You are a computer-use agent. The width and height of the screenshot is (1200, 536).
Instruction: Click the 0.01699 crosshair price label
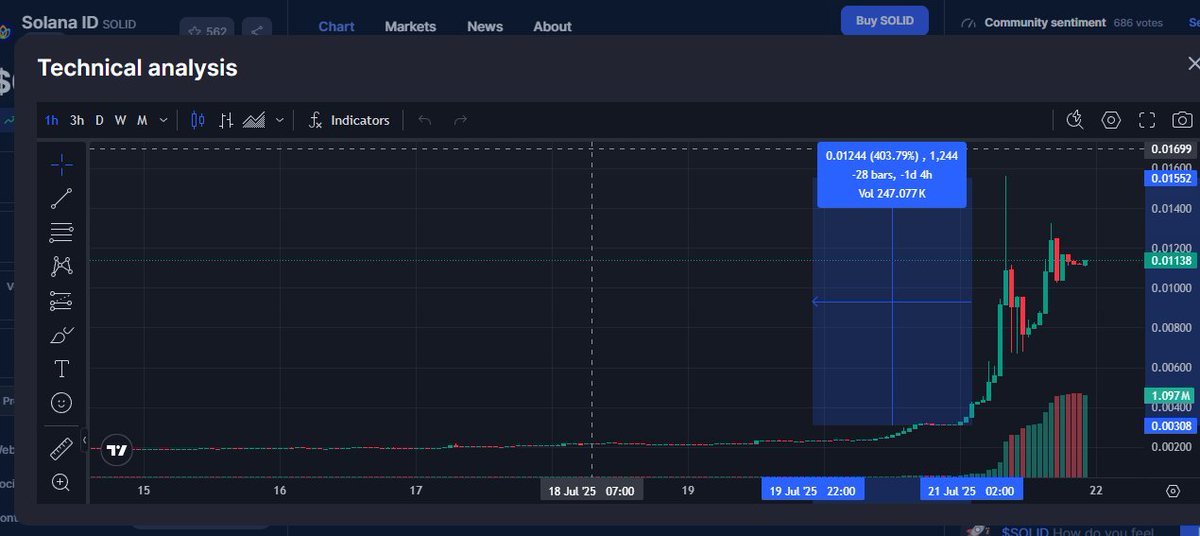1170,149
